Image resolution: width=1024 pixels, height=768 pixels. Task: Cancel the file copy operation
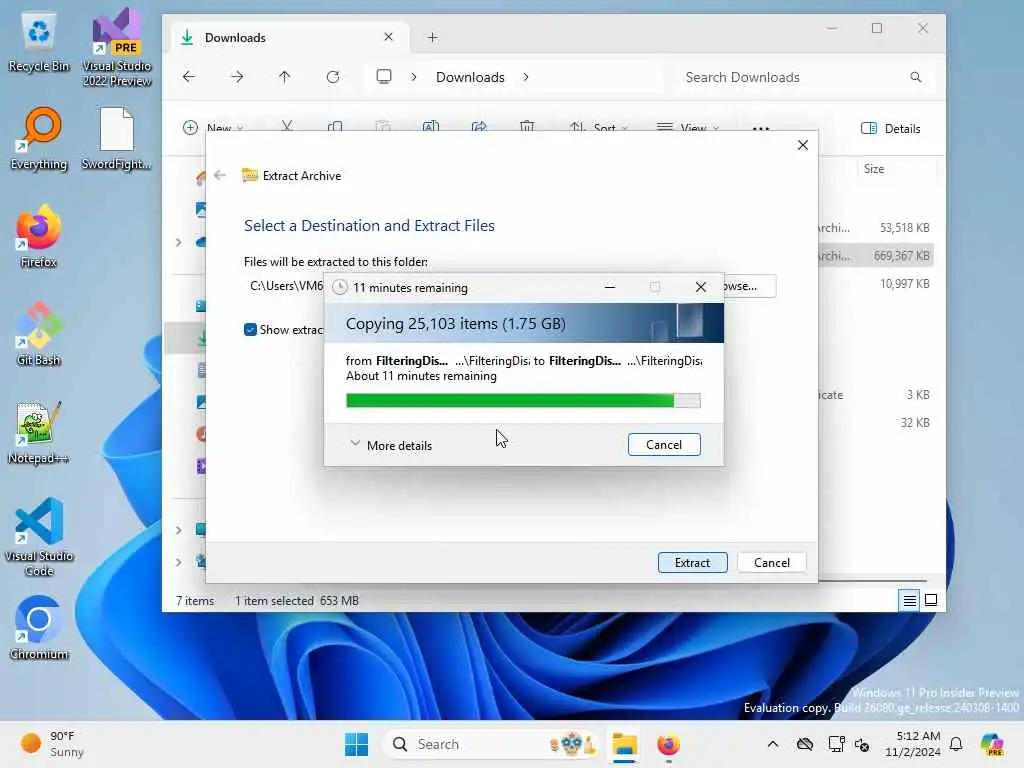[x=664, y=444]
